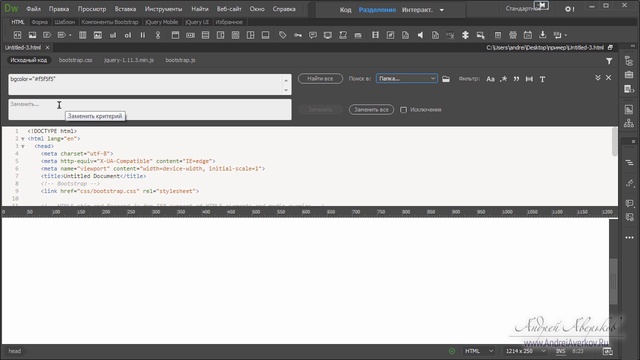The width and height of the screenshot is (640, 360).
Task: Click the Keywords key icon
Action: point(298,36)
